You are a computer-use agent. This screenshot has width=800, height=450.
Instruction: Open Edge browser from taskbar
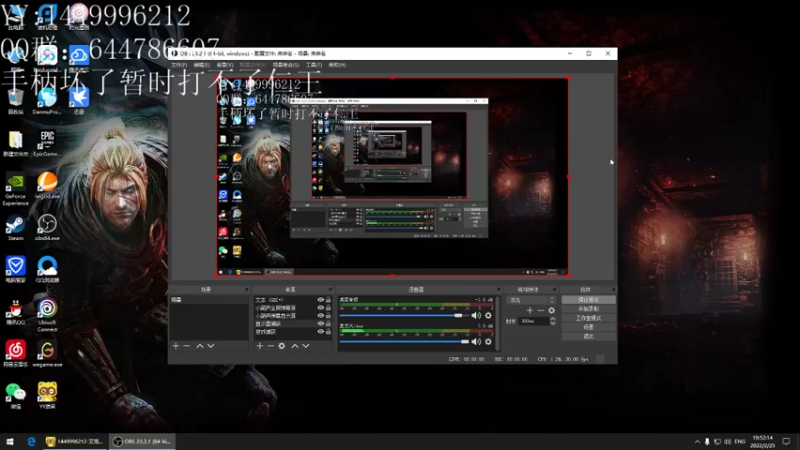tap(31, 441)
